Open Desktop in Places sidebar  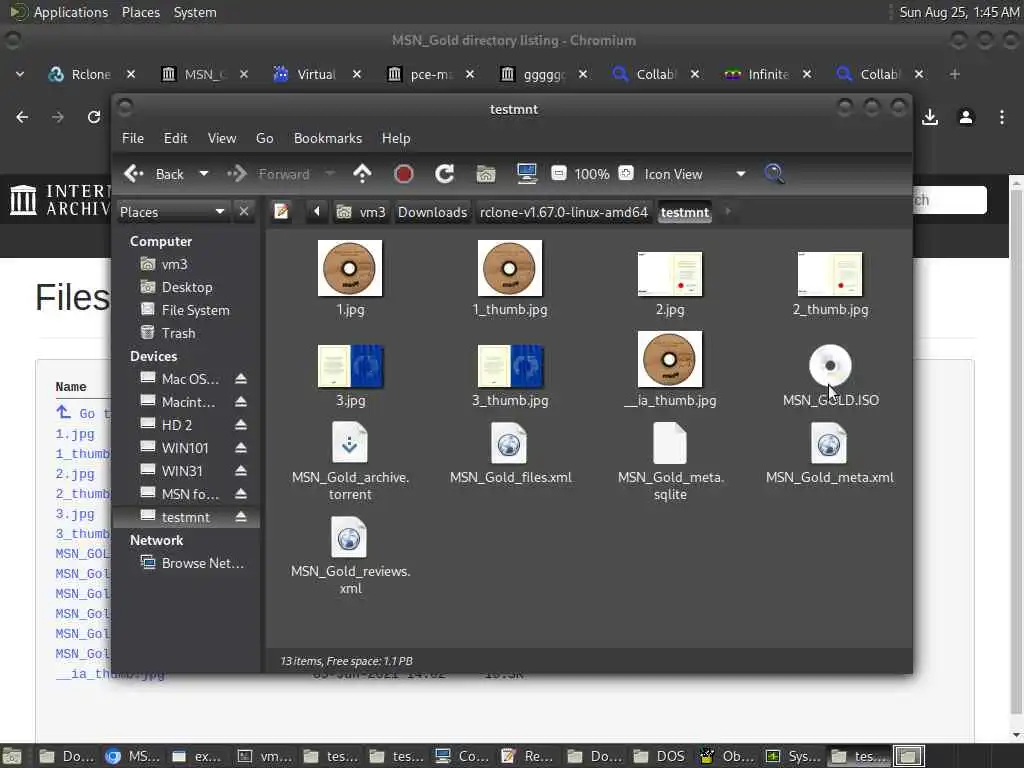pos(186,287)
